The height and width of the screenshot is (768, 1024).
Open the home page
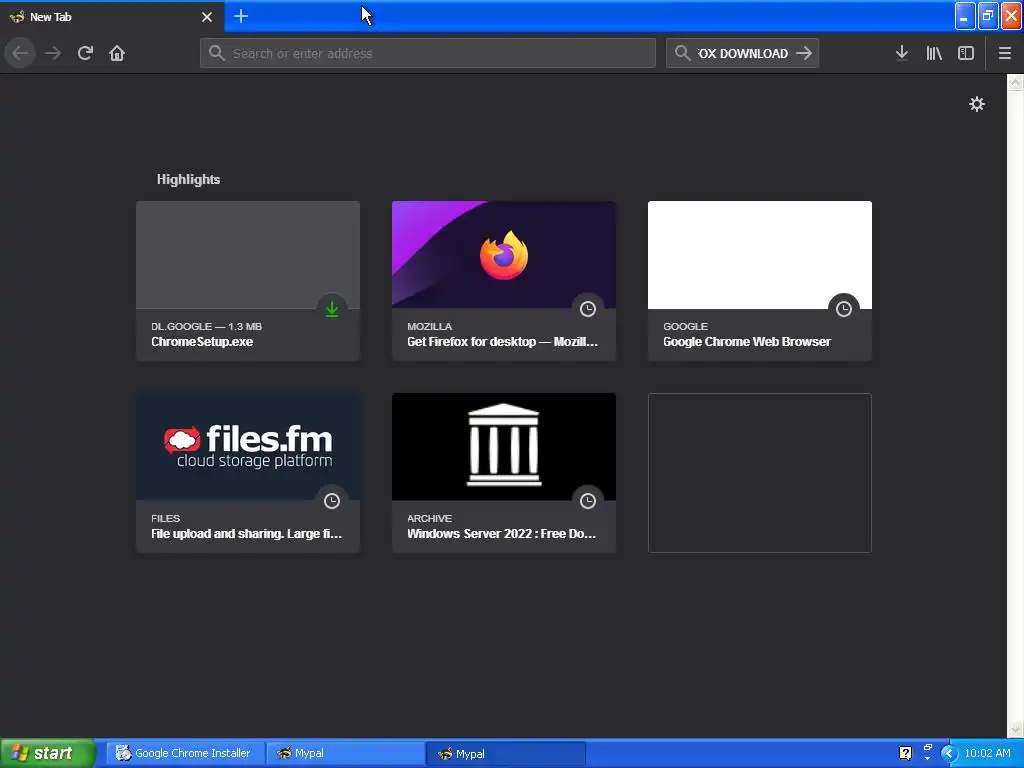click(x=117, y=53)
